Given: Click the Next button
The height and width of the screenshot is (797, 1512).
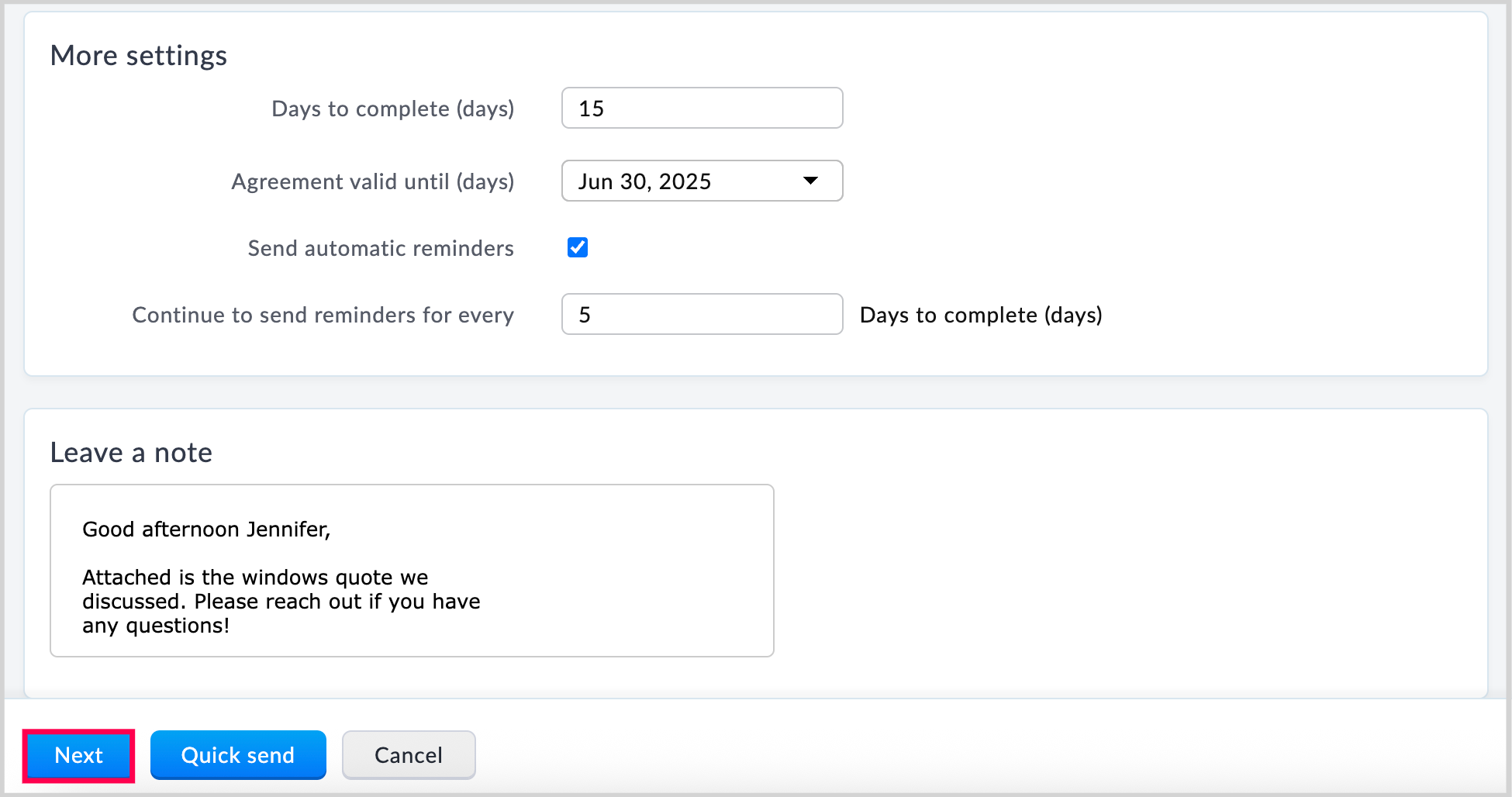Looking at the screenshot, I should (78, 755).
